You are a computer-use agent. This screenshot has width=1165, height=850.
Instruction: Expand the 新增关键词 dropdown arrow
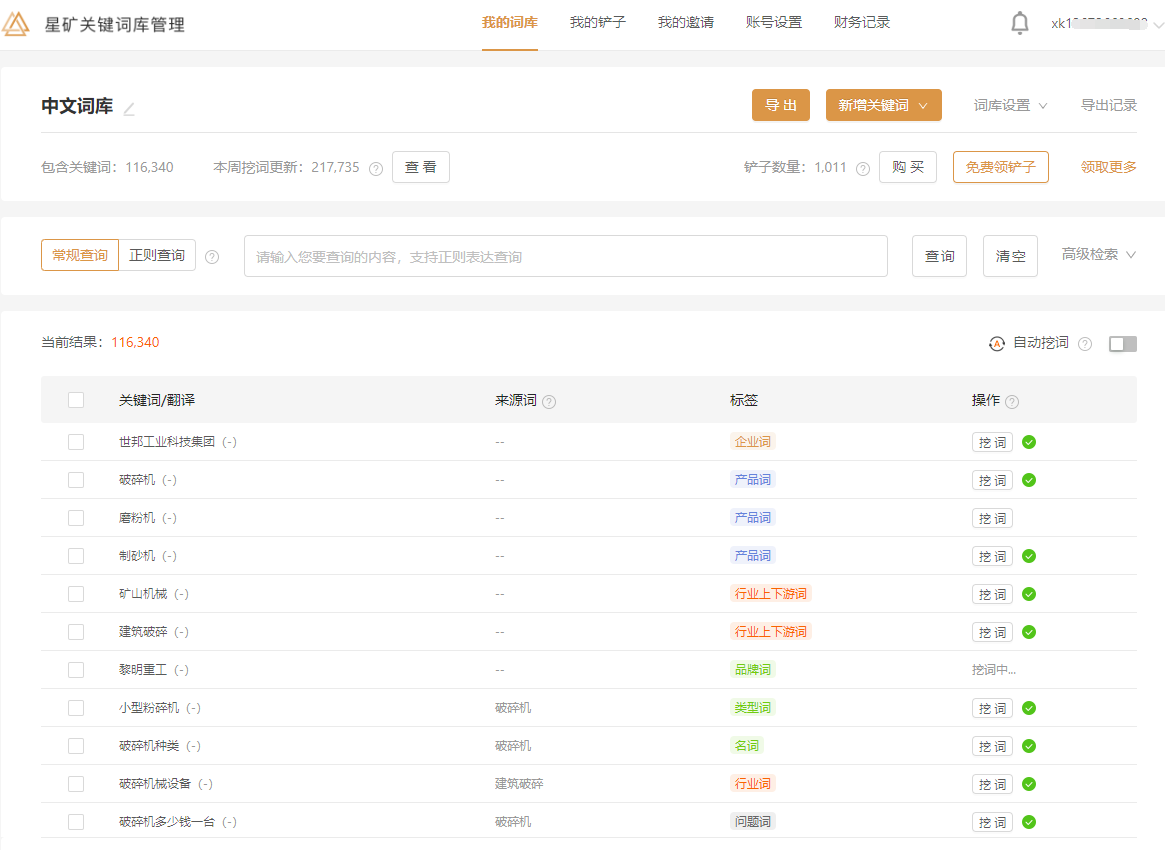point(922,104)
